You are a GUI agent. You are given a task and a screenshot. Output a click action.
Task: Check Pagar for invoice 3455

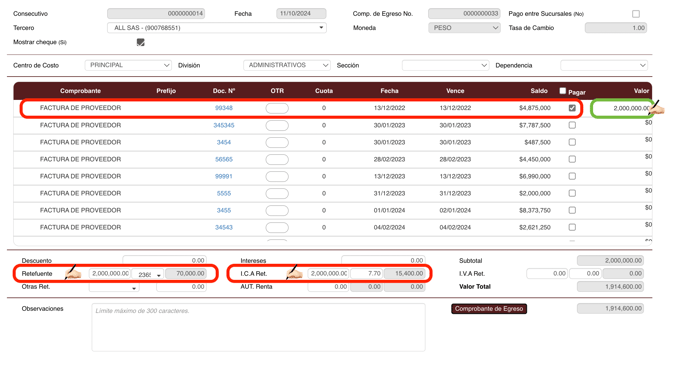[x=572, y=211]
